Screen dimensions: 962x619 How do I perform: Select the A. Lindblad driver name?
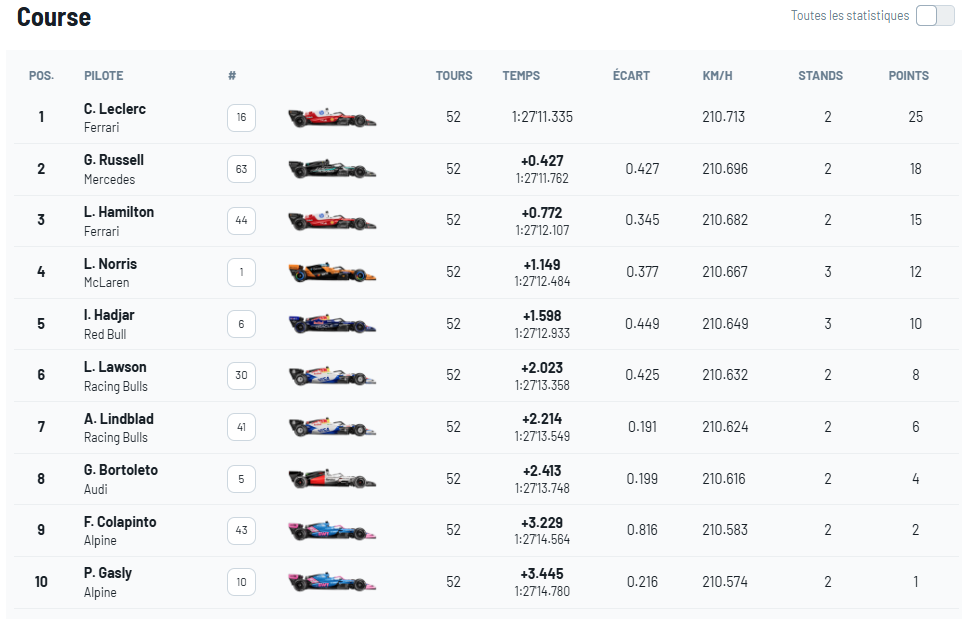(x=119, y=419)
